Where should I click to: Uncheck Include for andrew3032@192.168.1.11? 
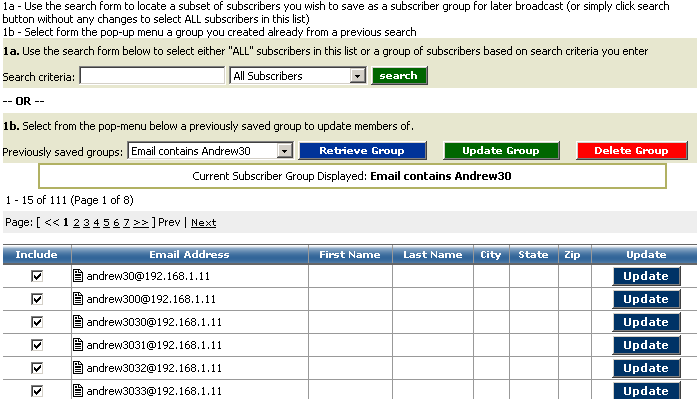37,368
